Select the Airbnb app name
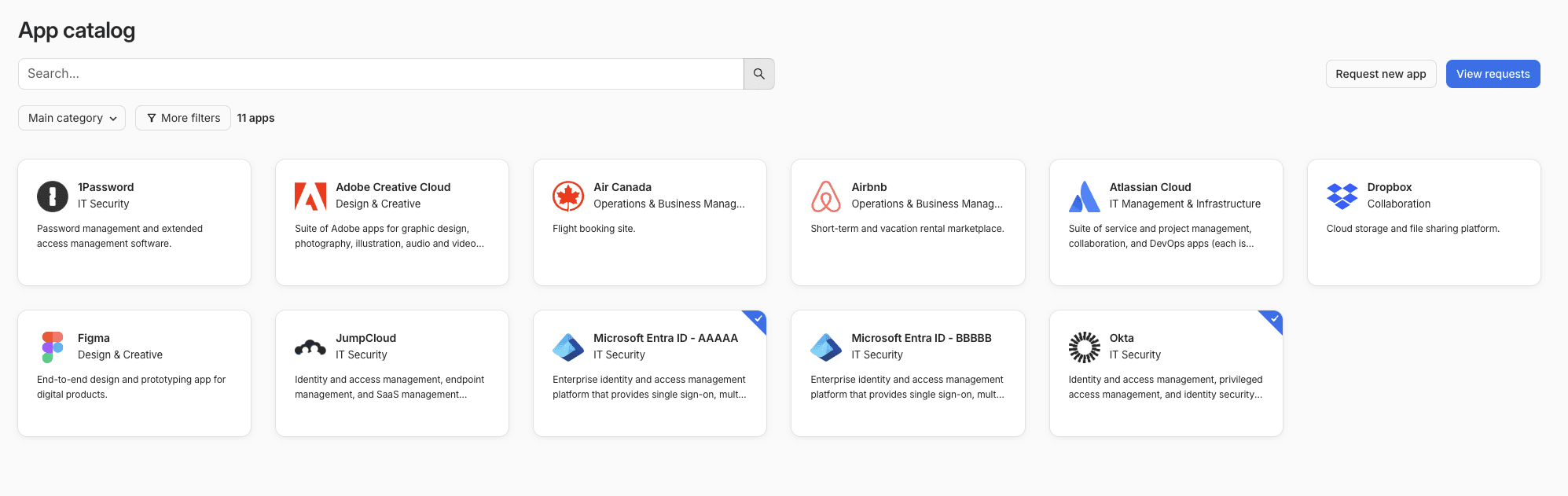This screenshot has height=496, width=1568. [x=869, y=187]
